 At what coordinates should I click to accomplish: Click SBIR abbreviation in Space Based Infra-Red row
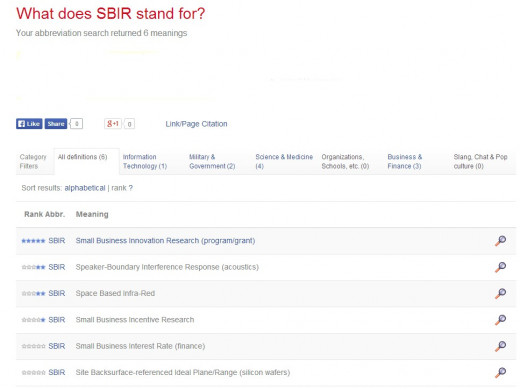[57, 293]
